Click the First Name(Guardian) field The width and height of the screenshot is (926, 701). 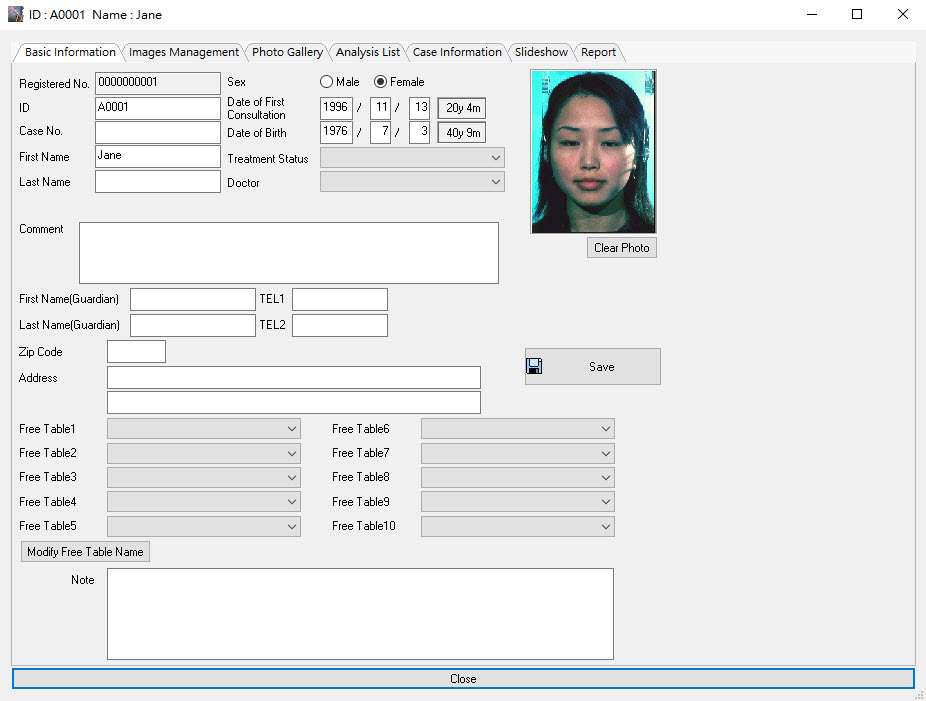(193, 299)
